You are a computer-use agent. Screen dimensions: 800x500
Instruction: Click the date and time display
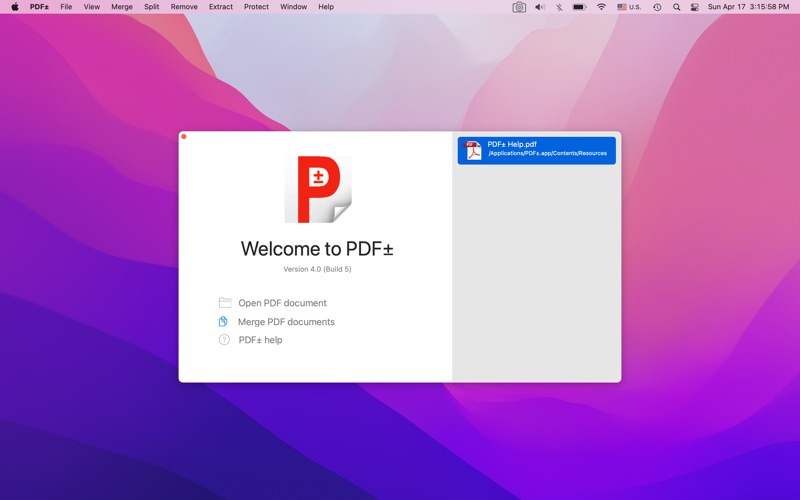tap(748, 7)
